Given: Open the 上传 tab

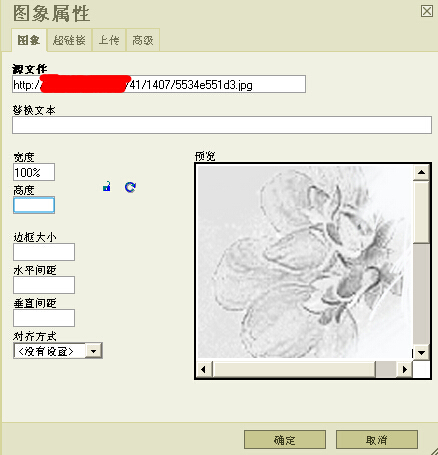Looking at the screenshot, I should click(x=109, y=40).
